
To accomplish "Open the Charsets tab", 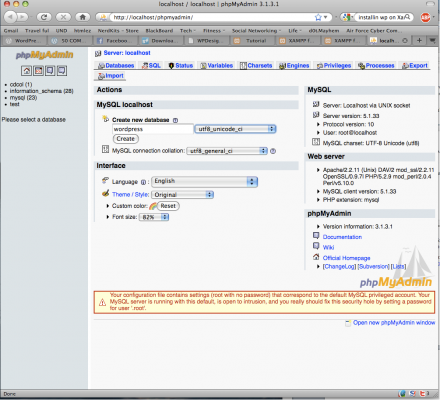I will [256, 66].
